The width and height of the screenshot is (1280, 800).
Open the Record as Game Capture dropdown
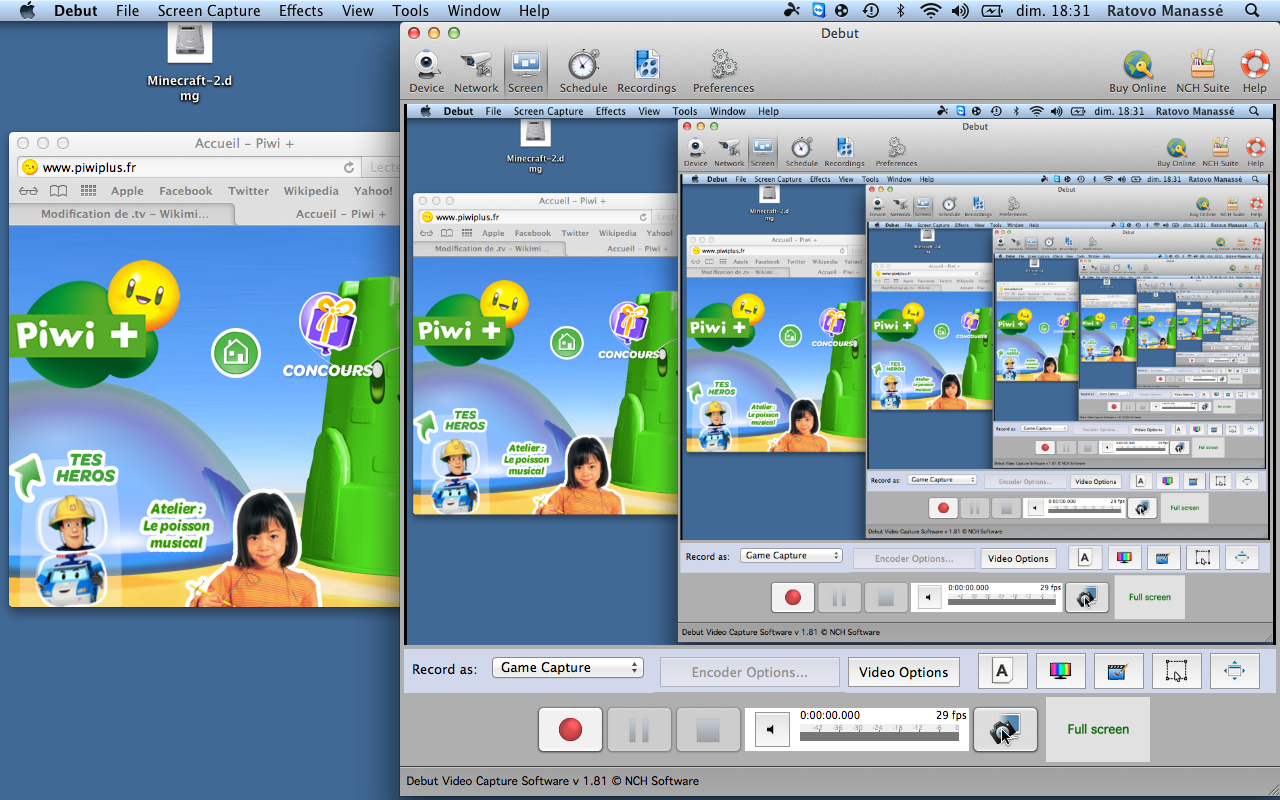567,668
